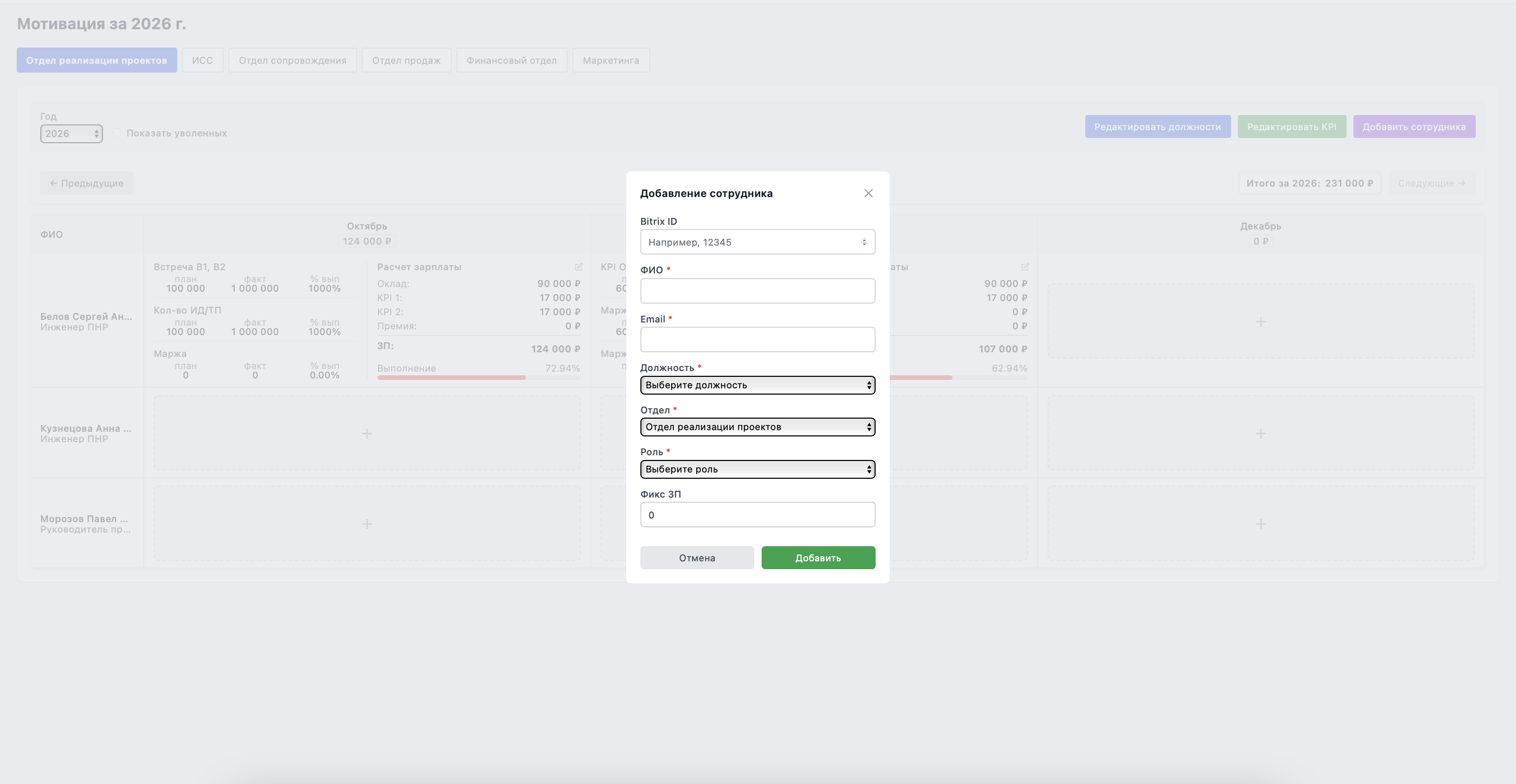Click the Фикс ЗП input field
This screenshot has height=784, width=1516.
[x=757, y=514]
